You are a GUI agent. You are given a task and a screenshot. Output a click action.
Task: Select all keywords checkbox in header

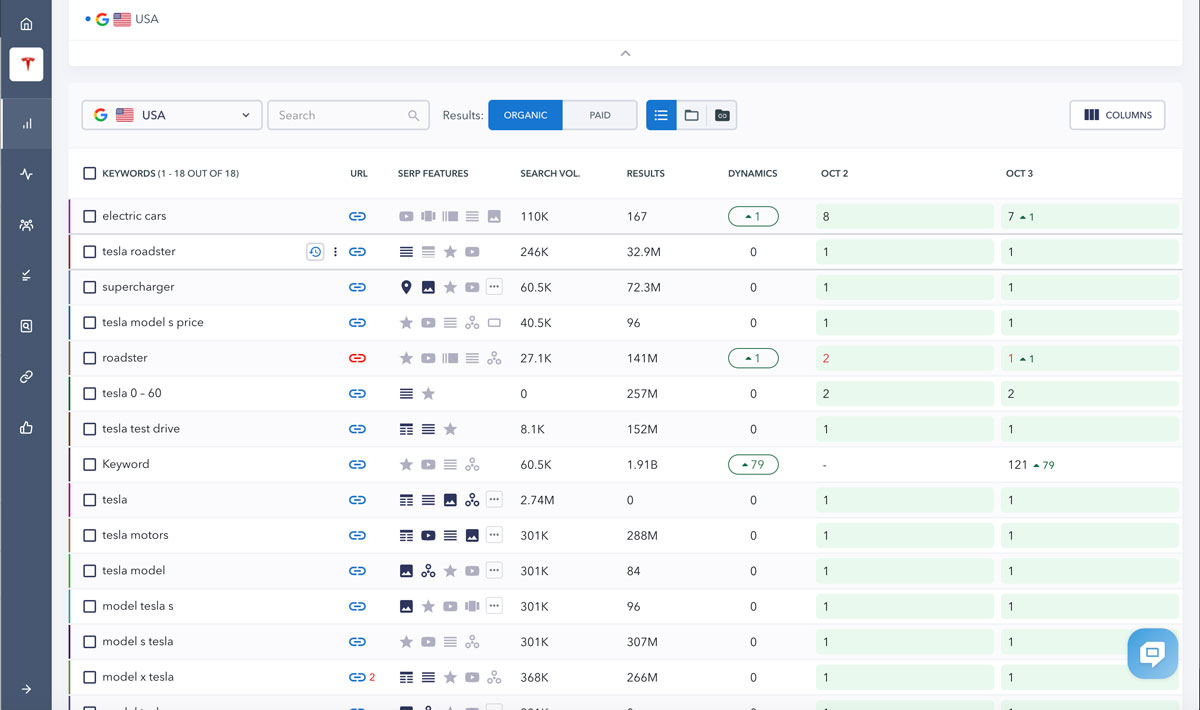pyautogui.click(x=90, y=173)
